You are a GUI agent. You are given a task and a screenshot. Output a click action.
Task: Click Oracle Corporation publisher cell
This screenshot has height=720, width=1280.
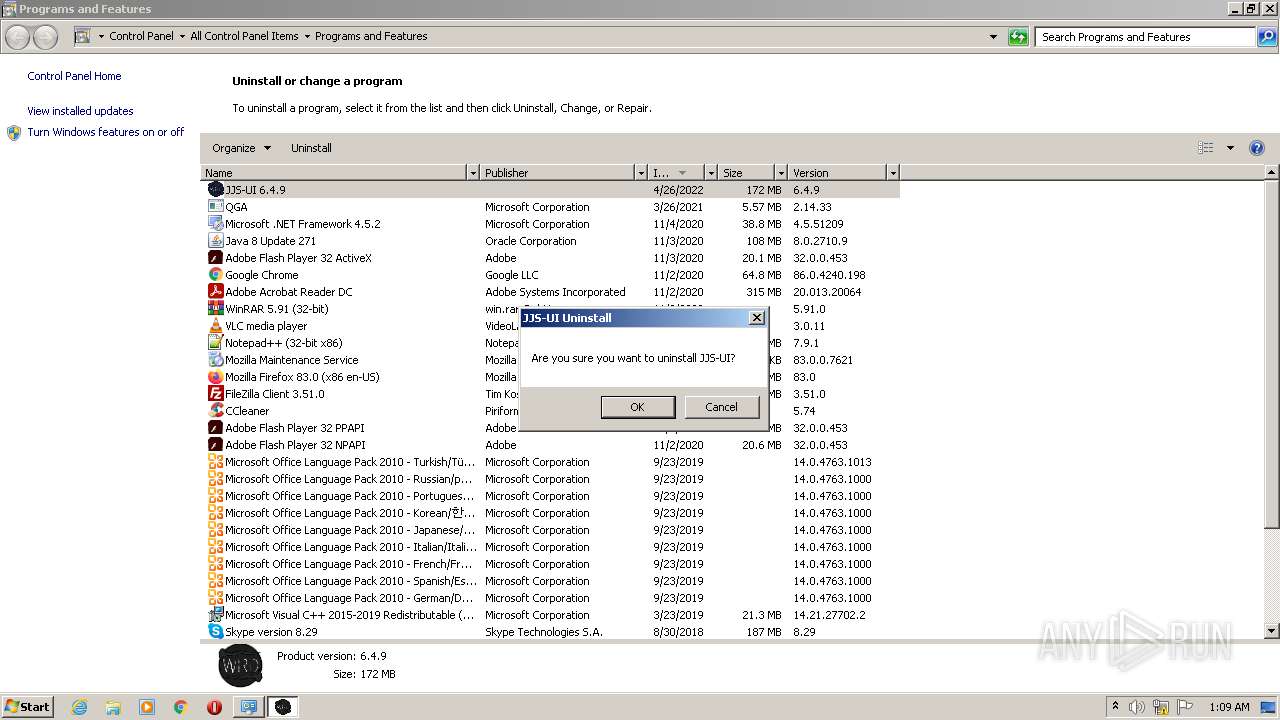click(x=531, y=241)
